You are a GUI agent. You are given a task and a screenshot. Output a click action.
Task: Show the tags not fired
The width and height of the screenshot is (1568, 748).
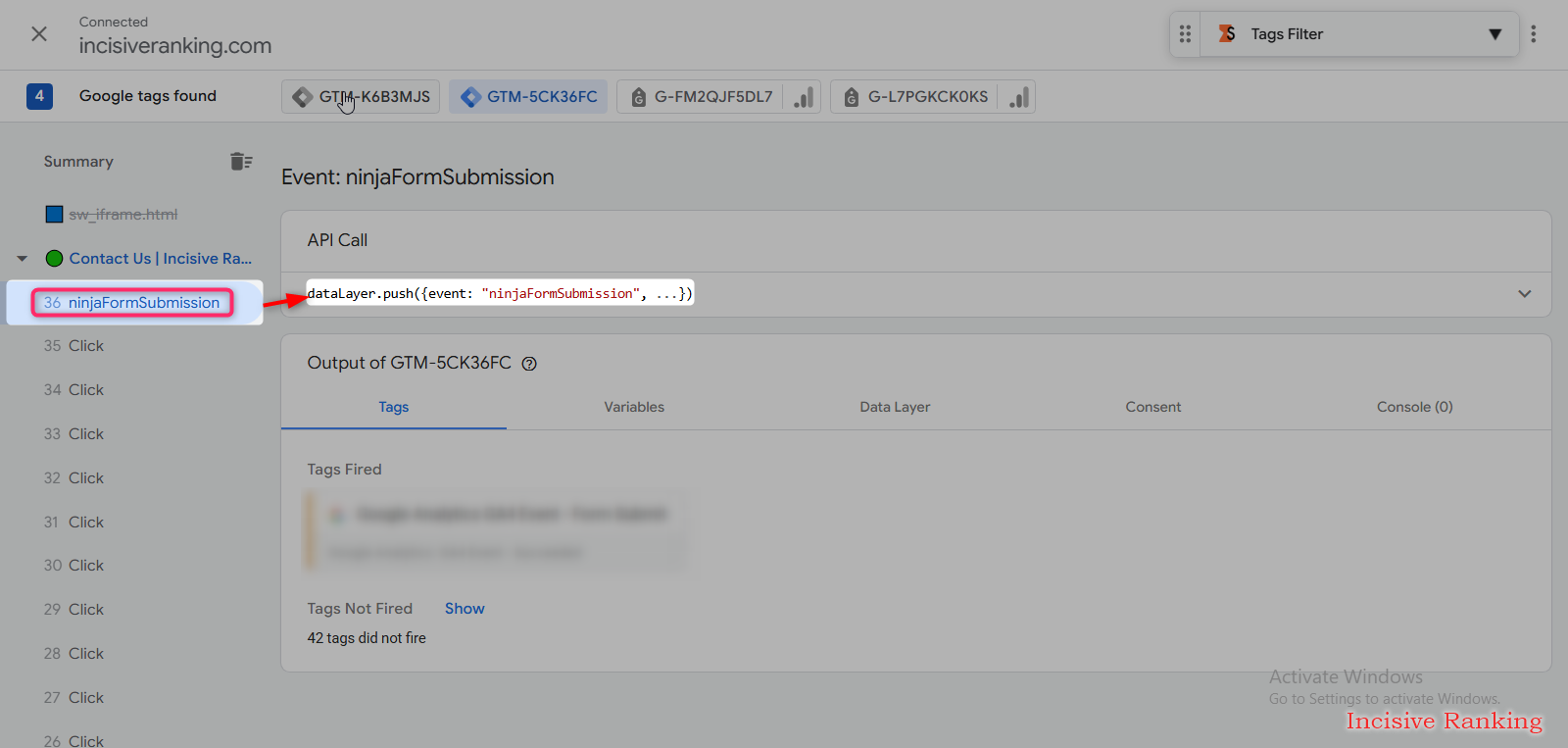[x=465, y=609]
